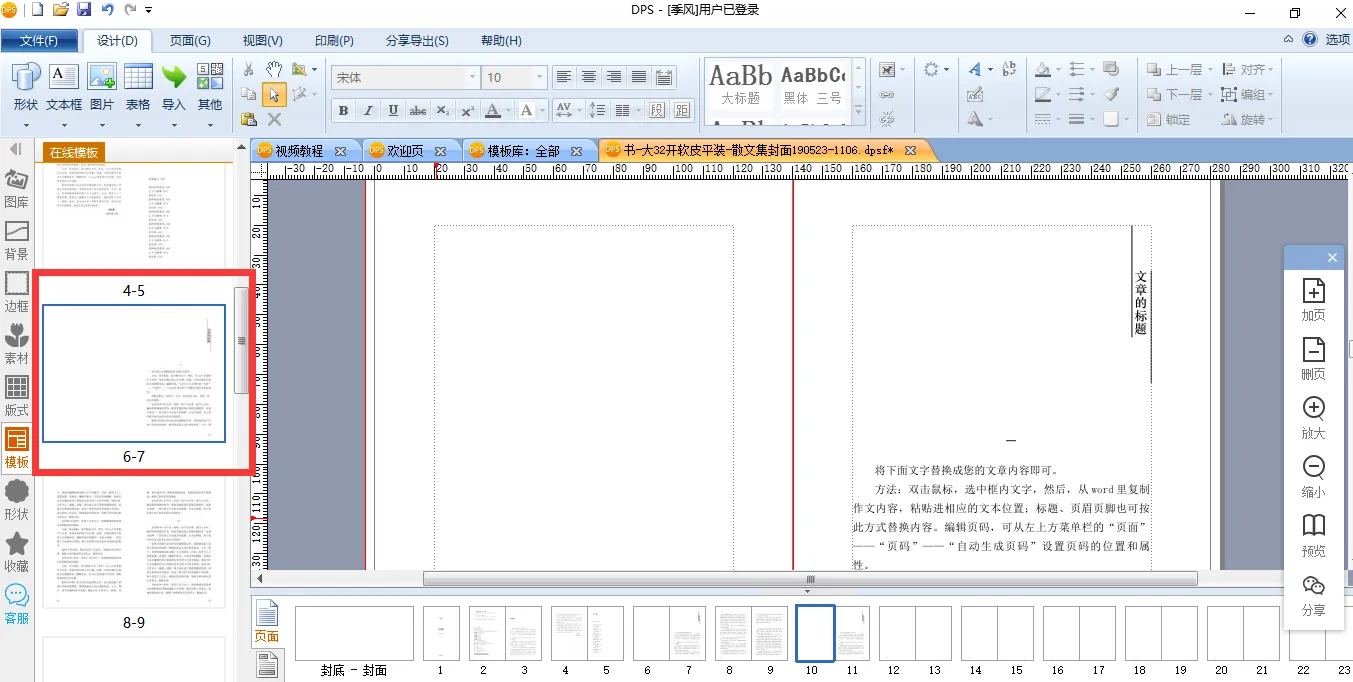Switch to the 视频教程 document tab
Image resolution: width=1353 pixels, height=682 pixels.
click(x=299, y=151)
